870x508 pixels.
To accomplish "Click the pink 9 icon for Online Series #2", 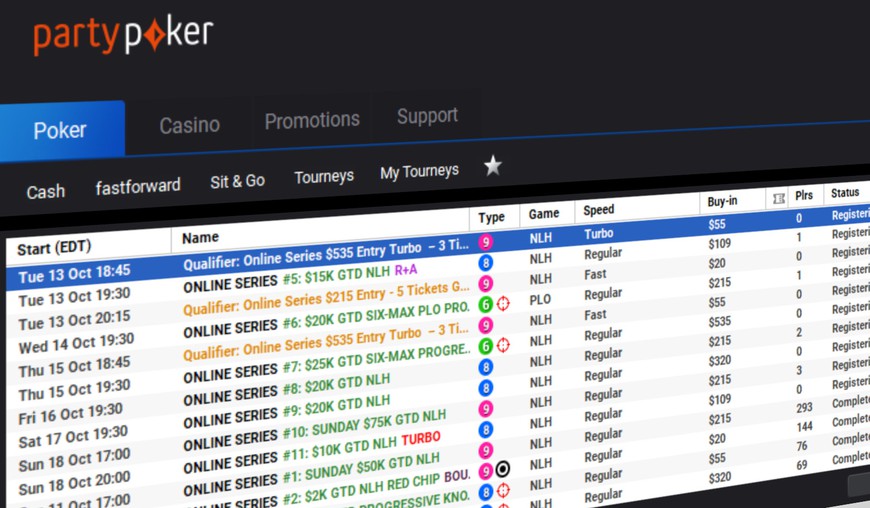I will [x=485, y=471].
